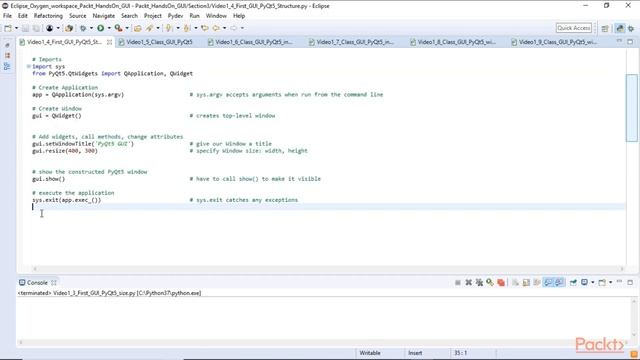Open the Window menu
640x360 pixels.
click(x=216, y=16)
